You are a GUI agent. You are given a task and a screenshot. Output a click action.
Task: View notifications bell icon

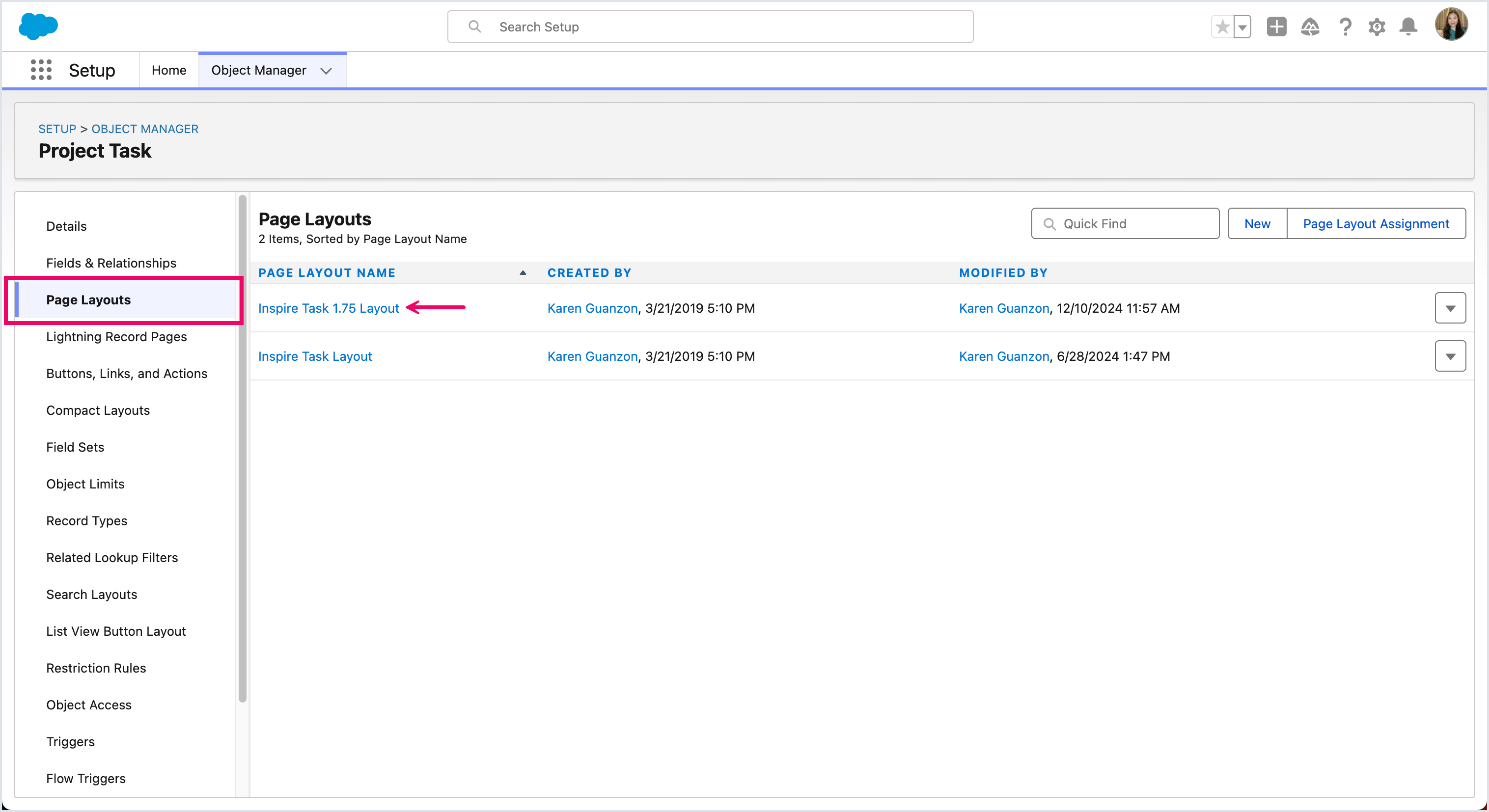(1408, 27)
